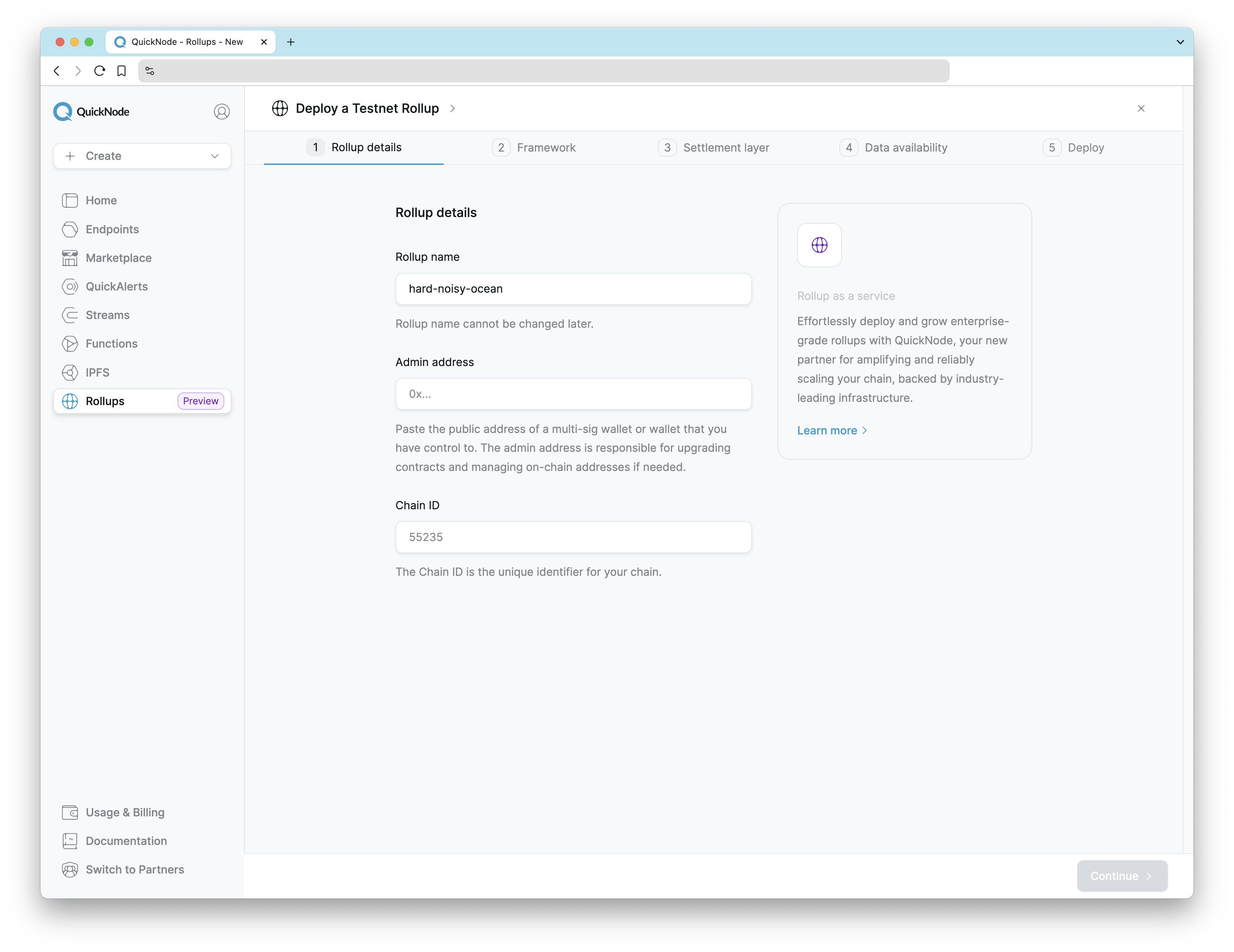Close the QuickNode Rollups browser tab

pos(264,42)
